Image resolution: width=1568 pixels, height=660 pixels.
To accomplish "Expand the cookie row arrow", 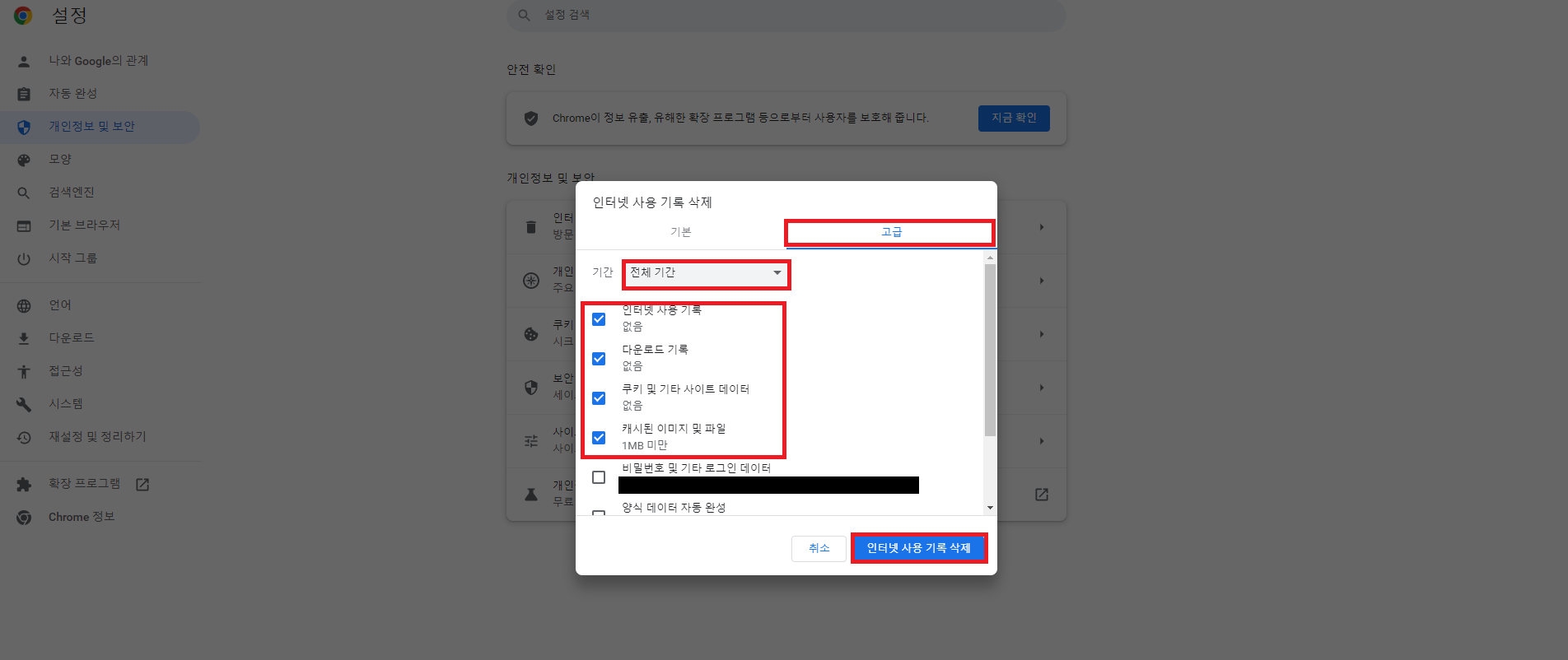I will coord(1042,334).
